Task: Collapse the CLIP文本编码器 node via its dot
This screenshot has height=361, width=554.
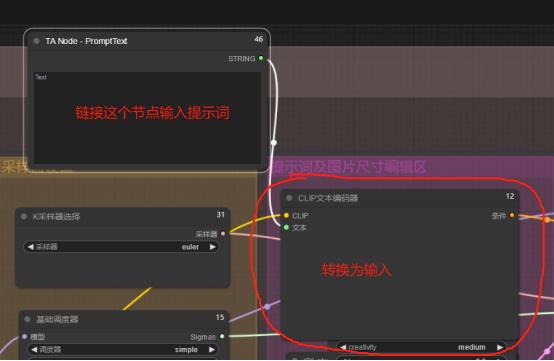Action: click(289, 198)
